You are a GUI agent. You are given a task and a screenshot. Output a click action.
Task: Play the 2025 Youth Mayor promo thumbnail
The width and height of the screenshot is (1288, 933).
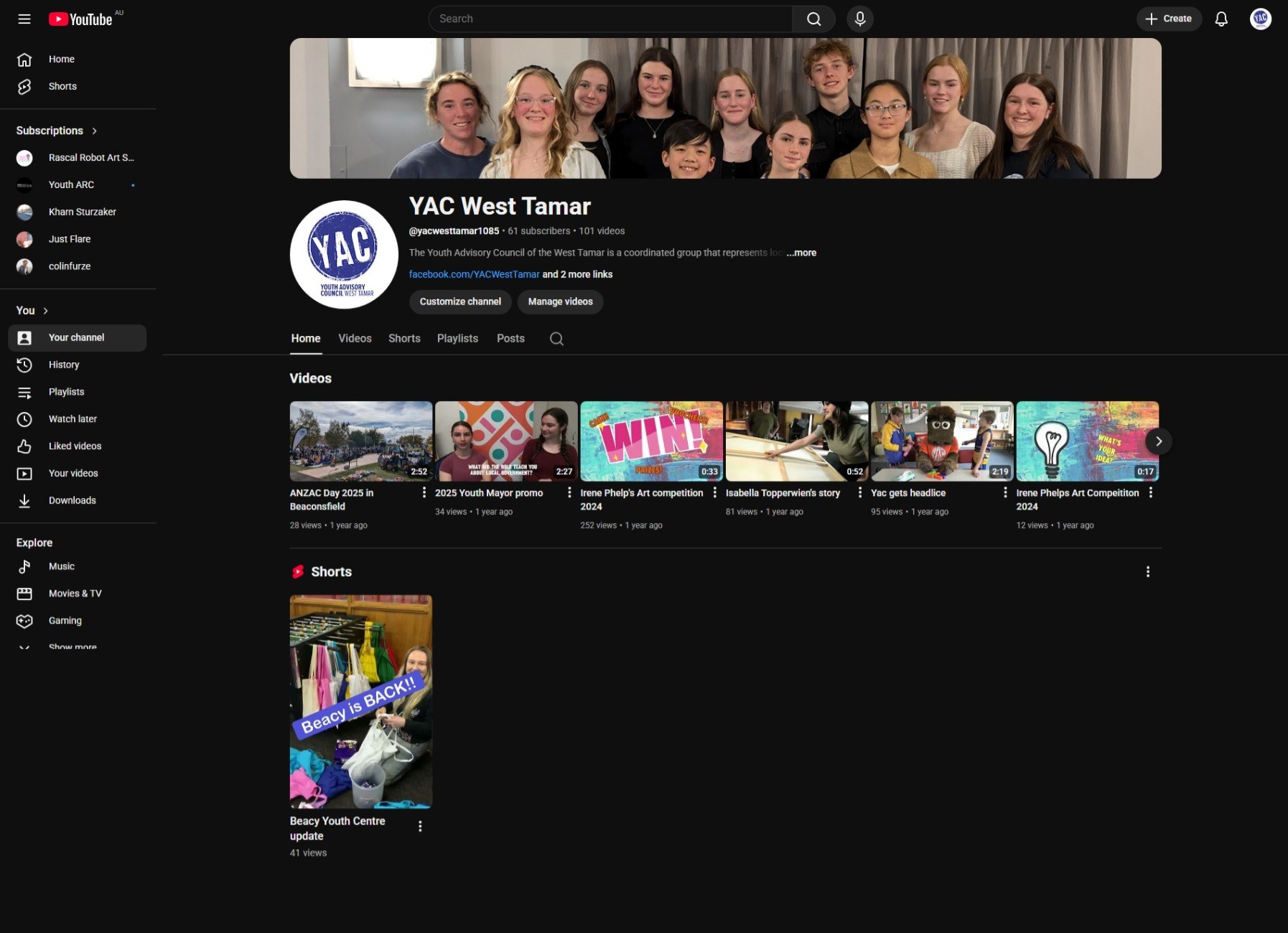click(x=506, y=441)
